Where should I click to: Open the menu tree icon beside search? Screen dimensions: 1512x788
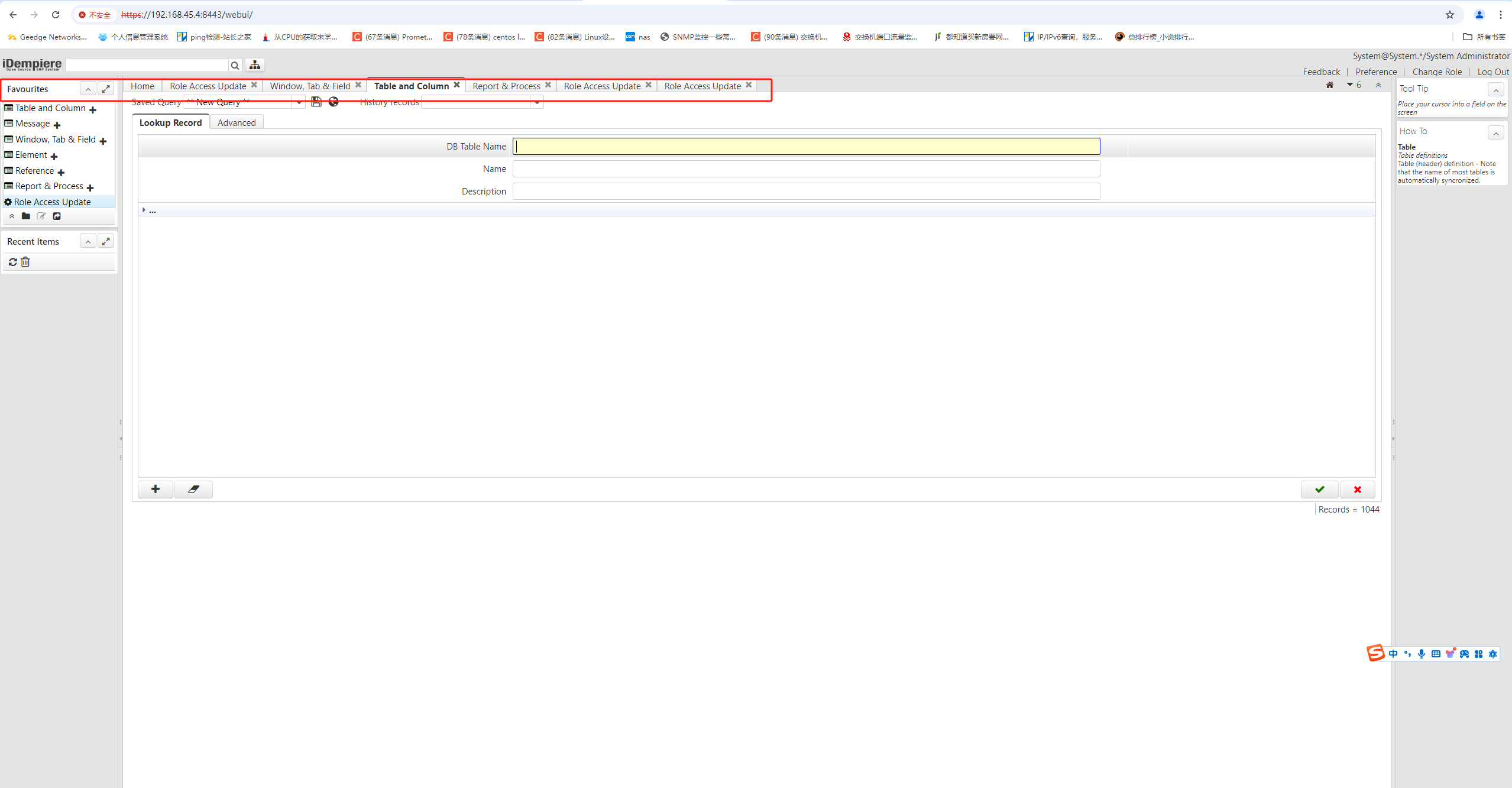pos(255,65)
